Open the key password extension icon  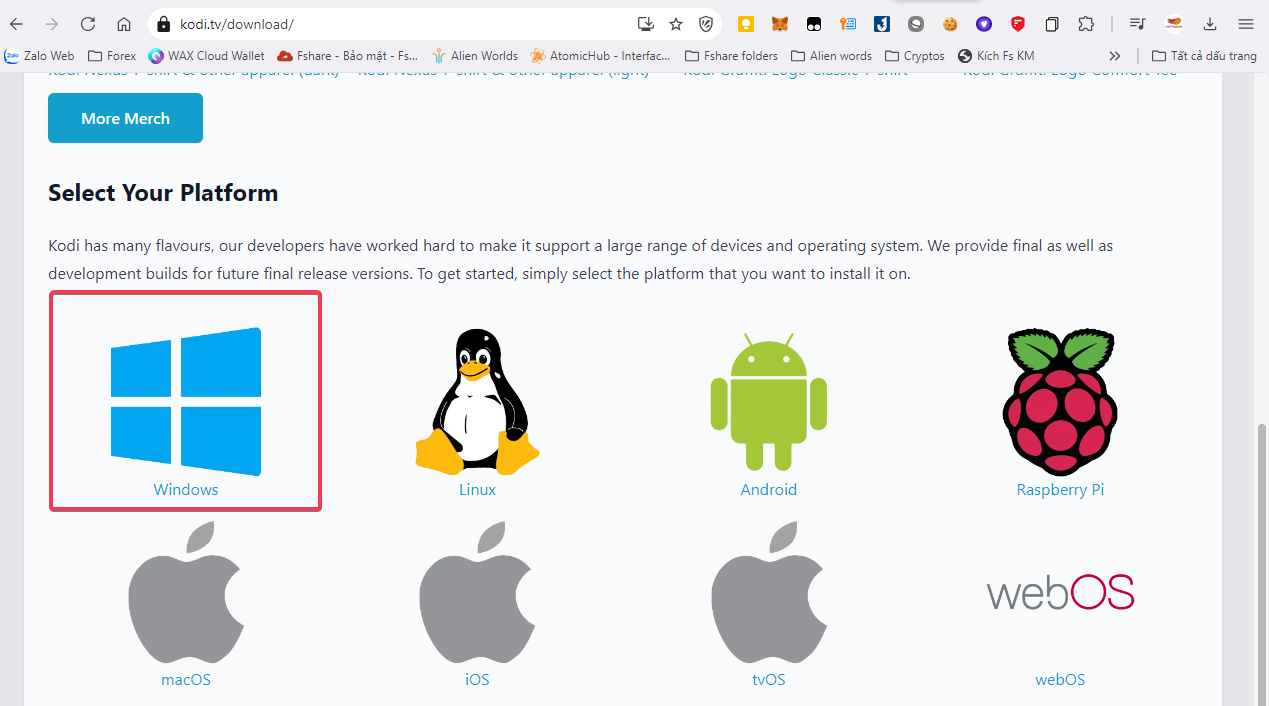(x=848, y=24)
